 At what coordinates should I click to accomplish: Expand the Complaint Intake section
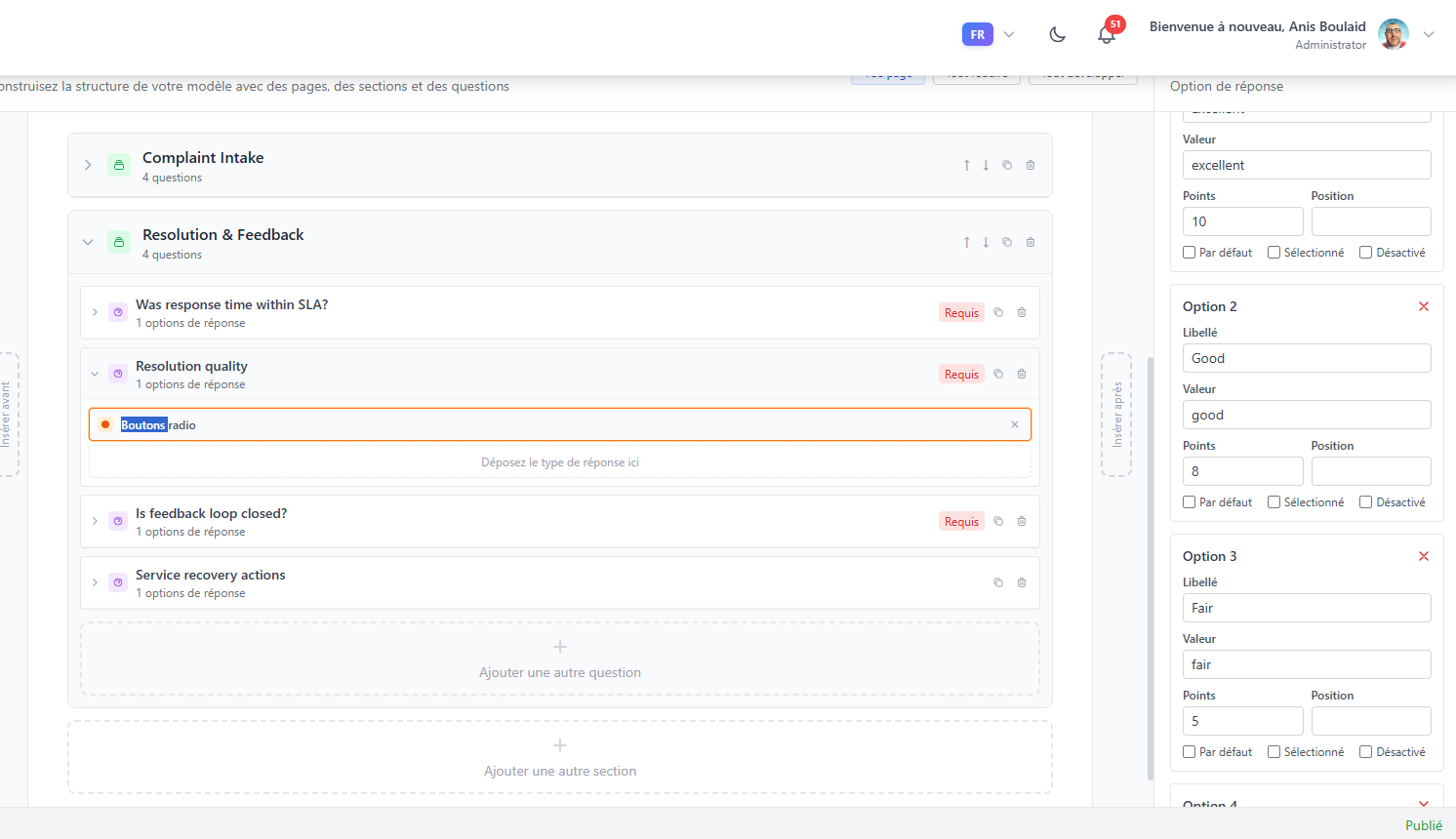pos(88,165)
